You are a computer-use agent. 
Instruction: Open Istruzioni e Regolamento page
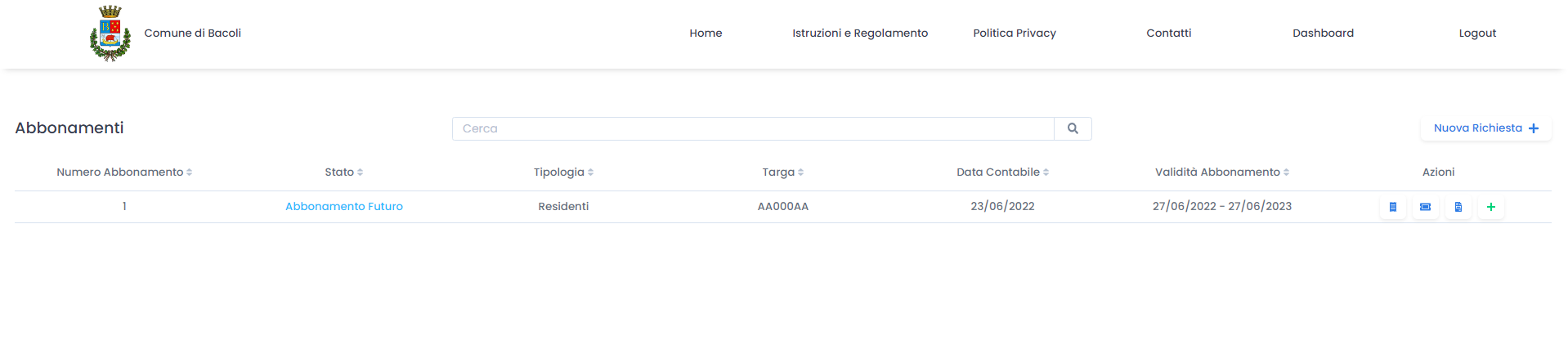coord(860,34)
